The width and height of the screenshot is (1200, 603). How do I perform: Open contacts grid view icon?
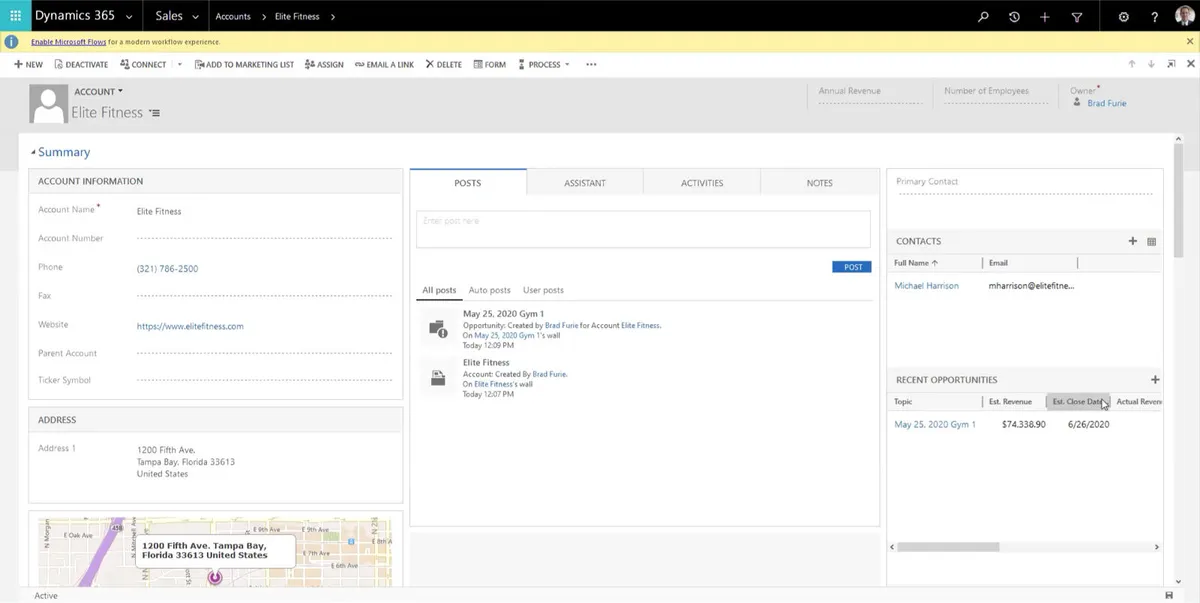pos(1151,241)
